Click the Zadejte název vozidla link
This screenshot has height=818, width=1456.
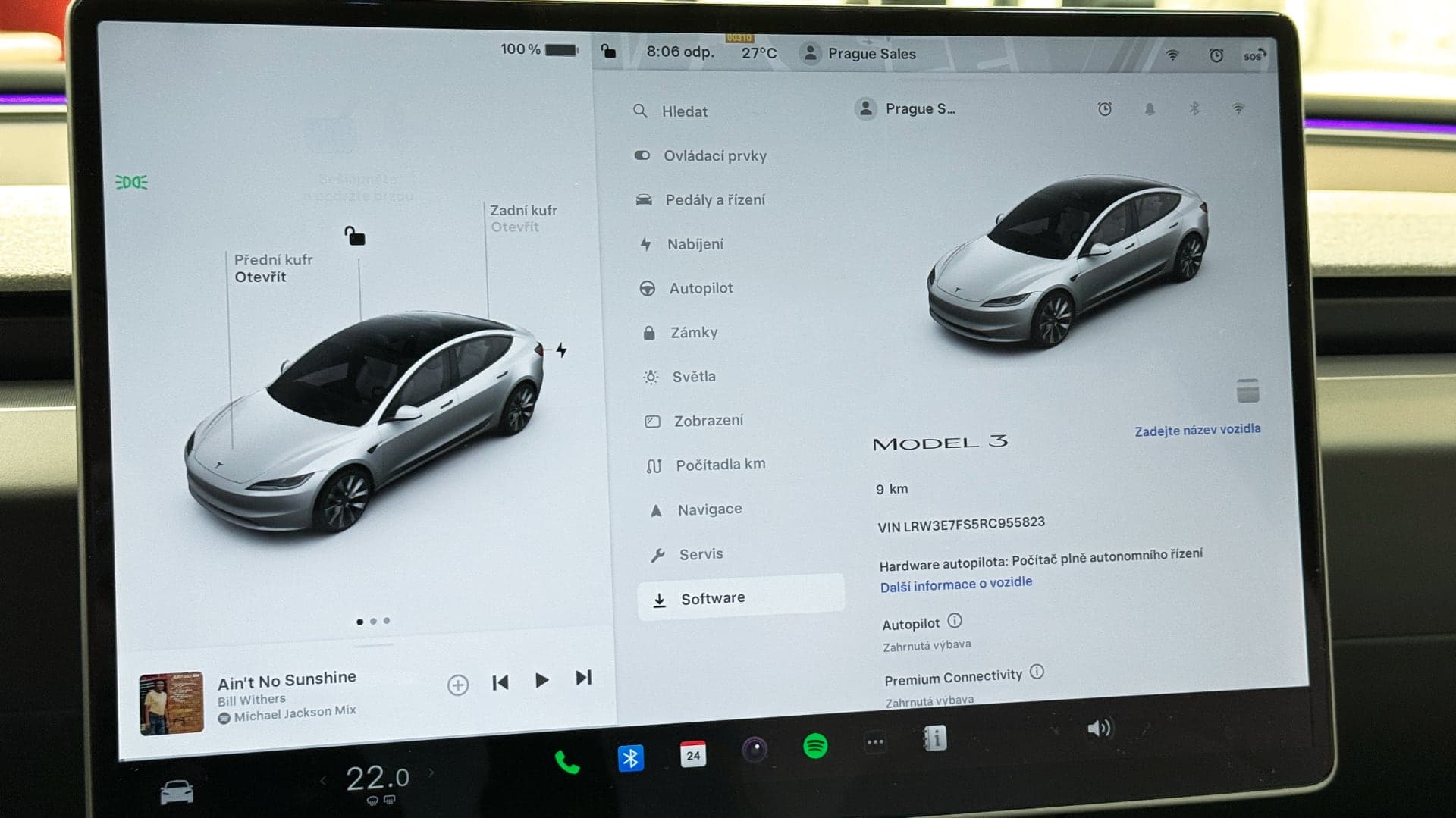click(x=1197, y=428)
